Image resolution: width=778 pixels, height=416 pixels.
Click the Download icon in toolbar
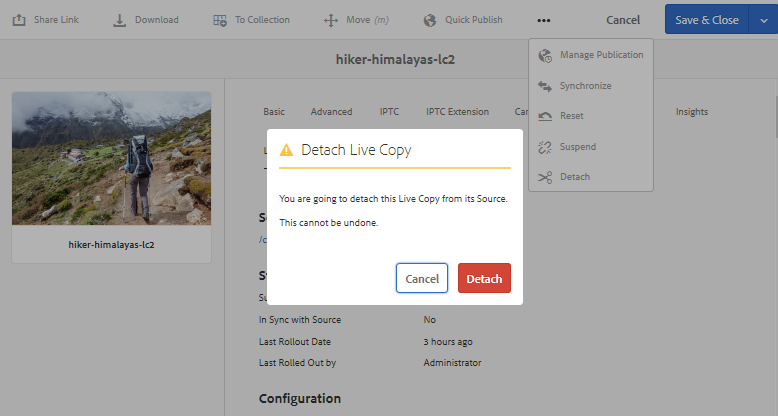[119, 20]
